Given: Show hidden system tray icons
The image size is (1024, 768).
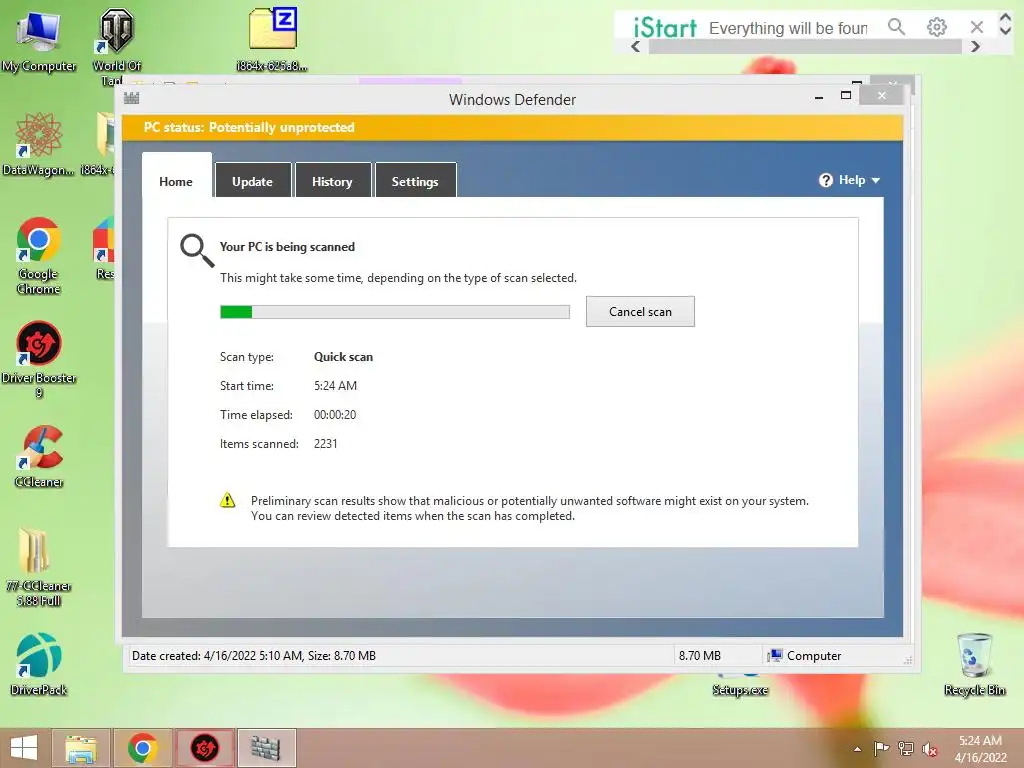Looking at the screenshot, I should pos(857,749).
